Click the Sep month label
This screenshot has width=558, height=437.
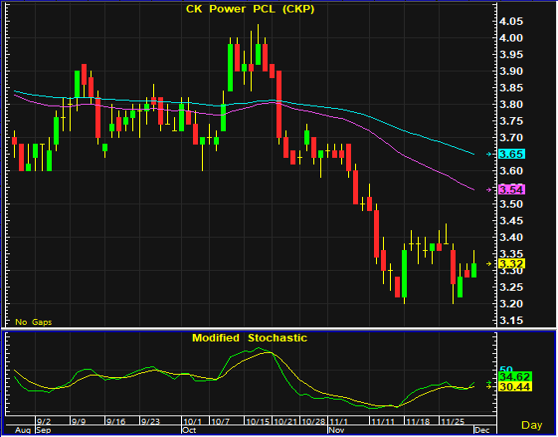pyautogui.click(x=44, y=430)
